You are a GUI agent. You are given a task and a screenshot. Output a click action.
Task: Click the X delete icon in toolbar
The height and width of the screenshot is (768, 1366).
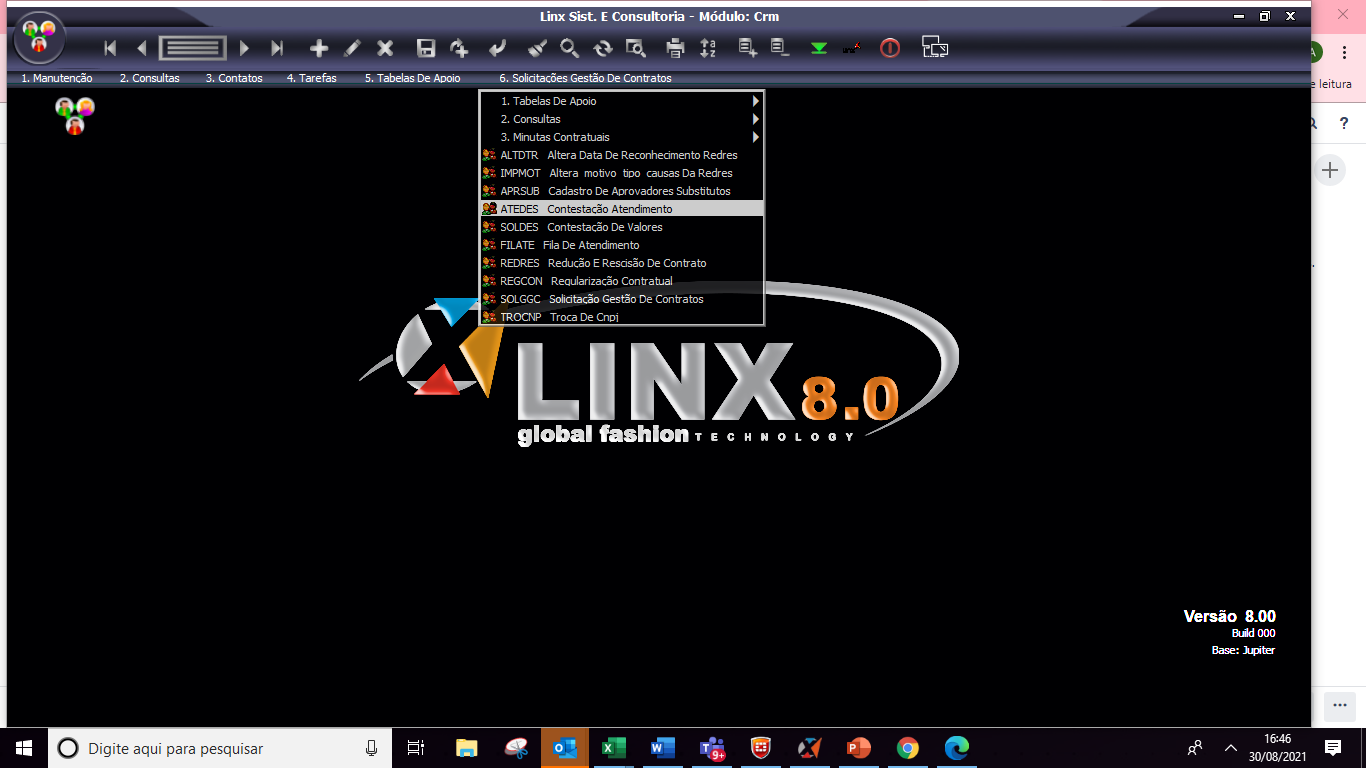pyautogui.click(x=385, y=48)
